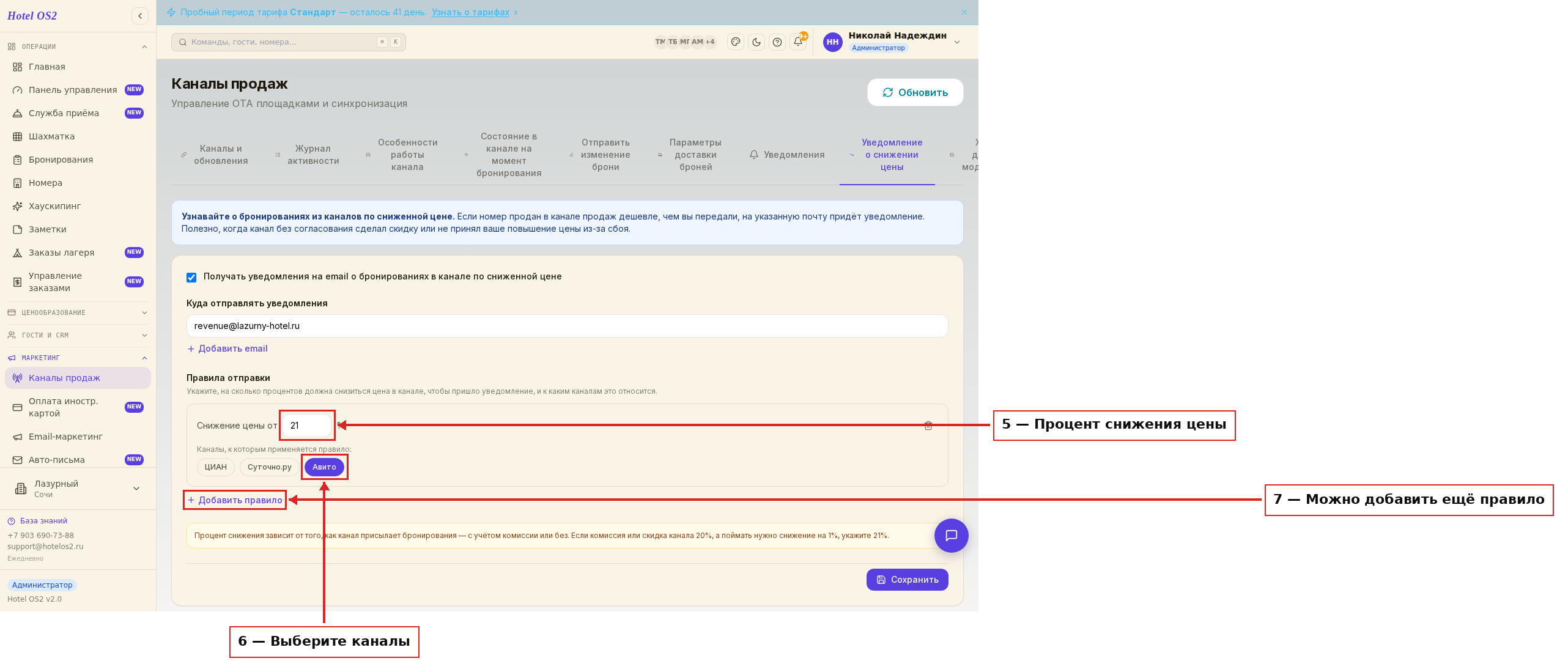Image resolution: width=1568 pixels, height=672 pixels.
Task: Collapse ОПЕРАЦИИ sidebar section
Action: point(78,46)
